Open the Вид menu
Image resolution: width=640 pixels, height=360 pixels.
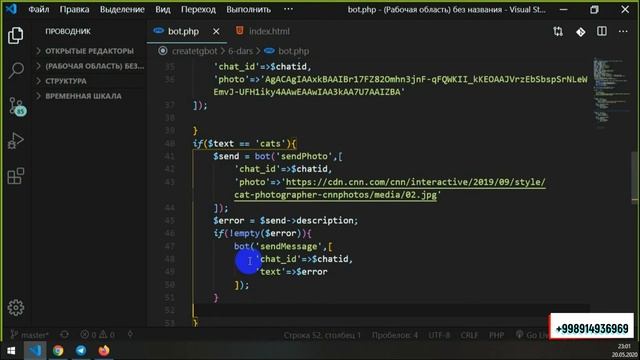coord(162,9)
